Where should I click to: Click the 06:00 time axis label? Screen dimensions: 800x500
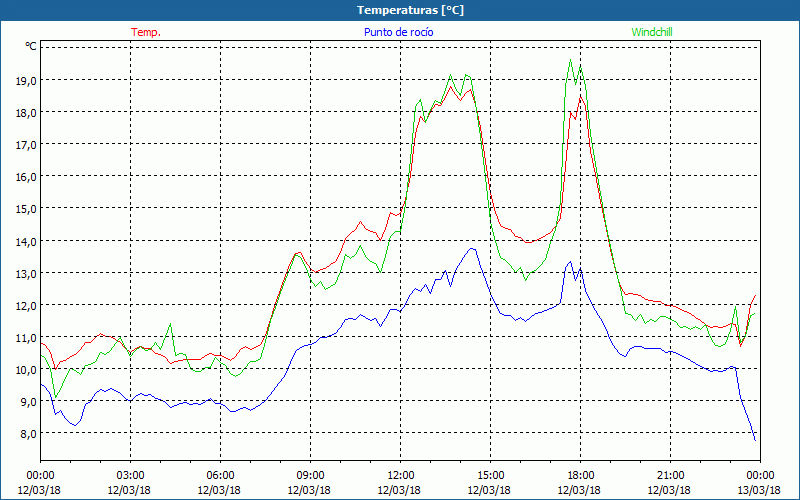click(x=220, y=475)
